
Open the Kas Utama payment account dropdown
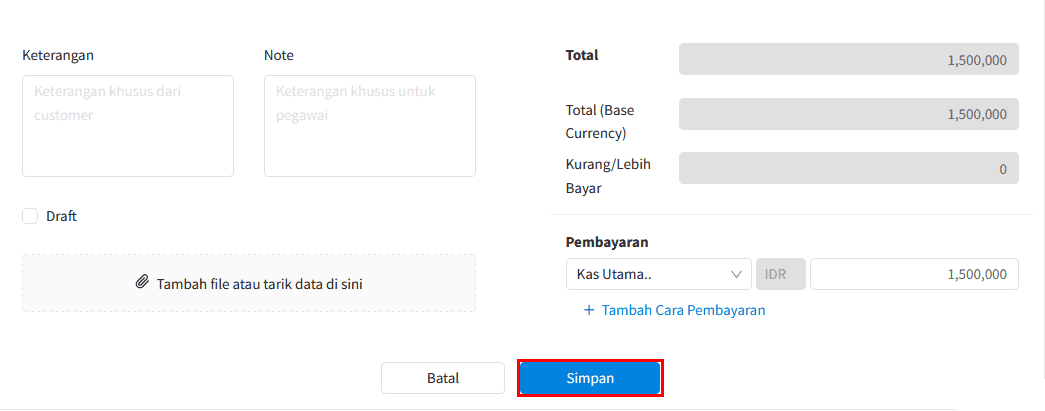[x=658, y=274]
